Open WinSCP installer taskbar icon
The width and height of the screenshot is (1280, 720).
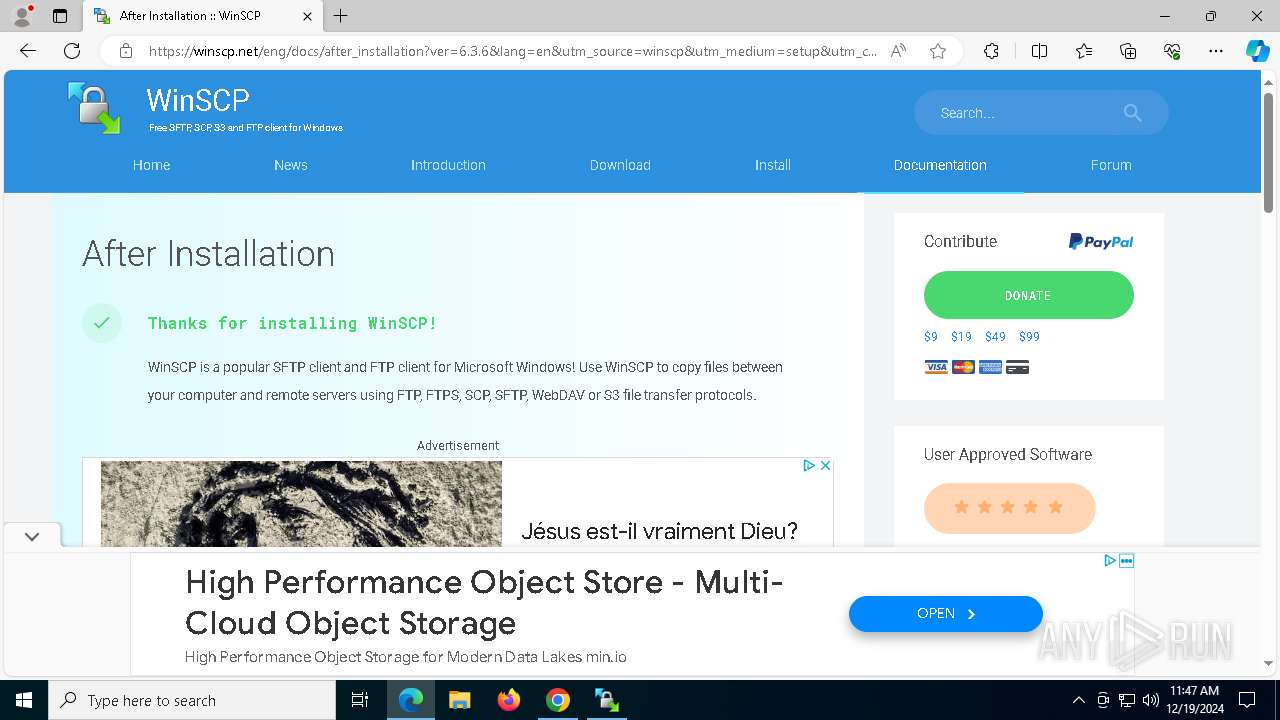(x=607, y=700)
